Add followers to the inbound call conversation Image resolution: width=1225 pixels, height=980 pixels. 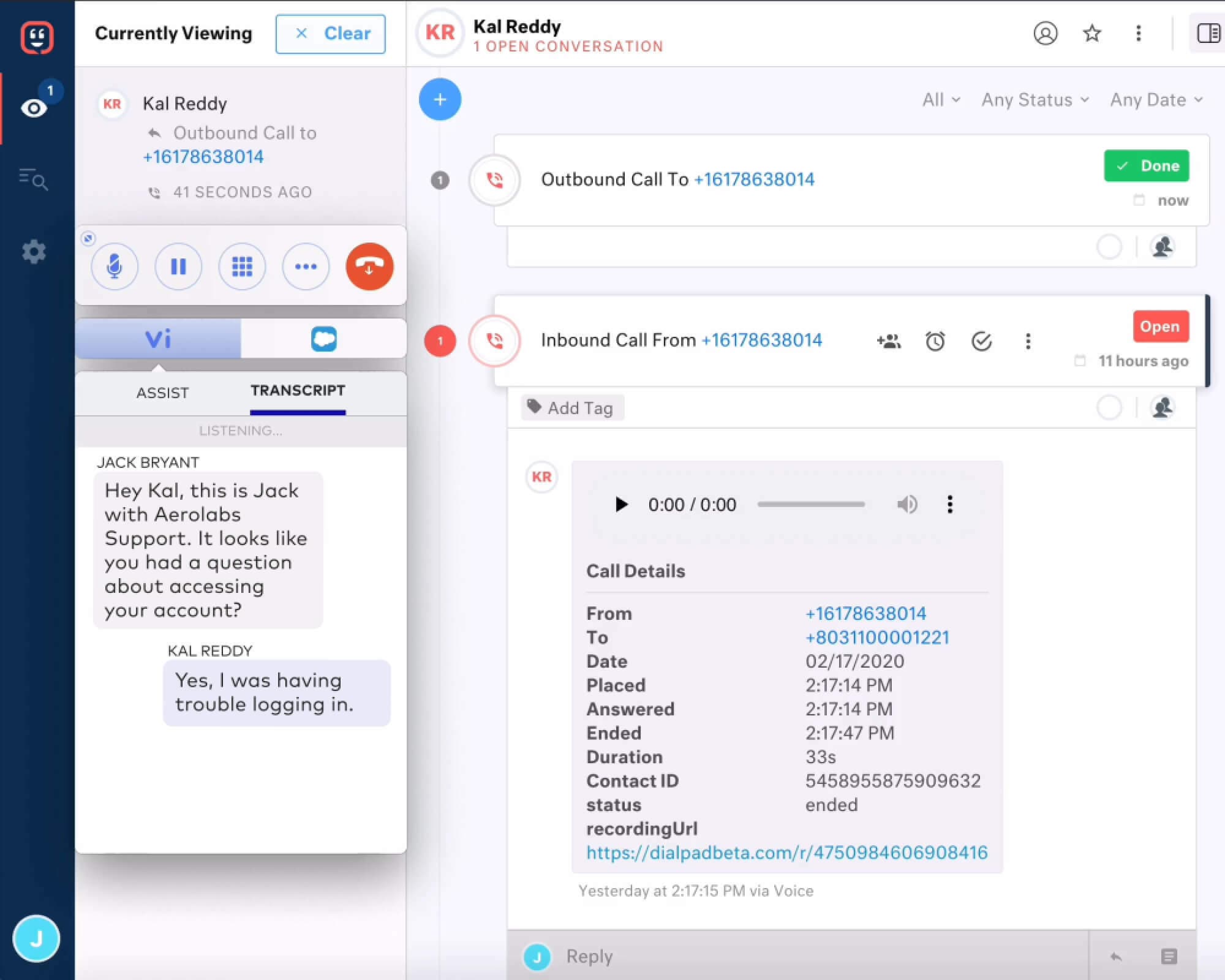tap(888, 341)
